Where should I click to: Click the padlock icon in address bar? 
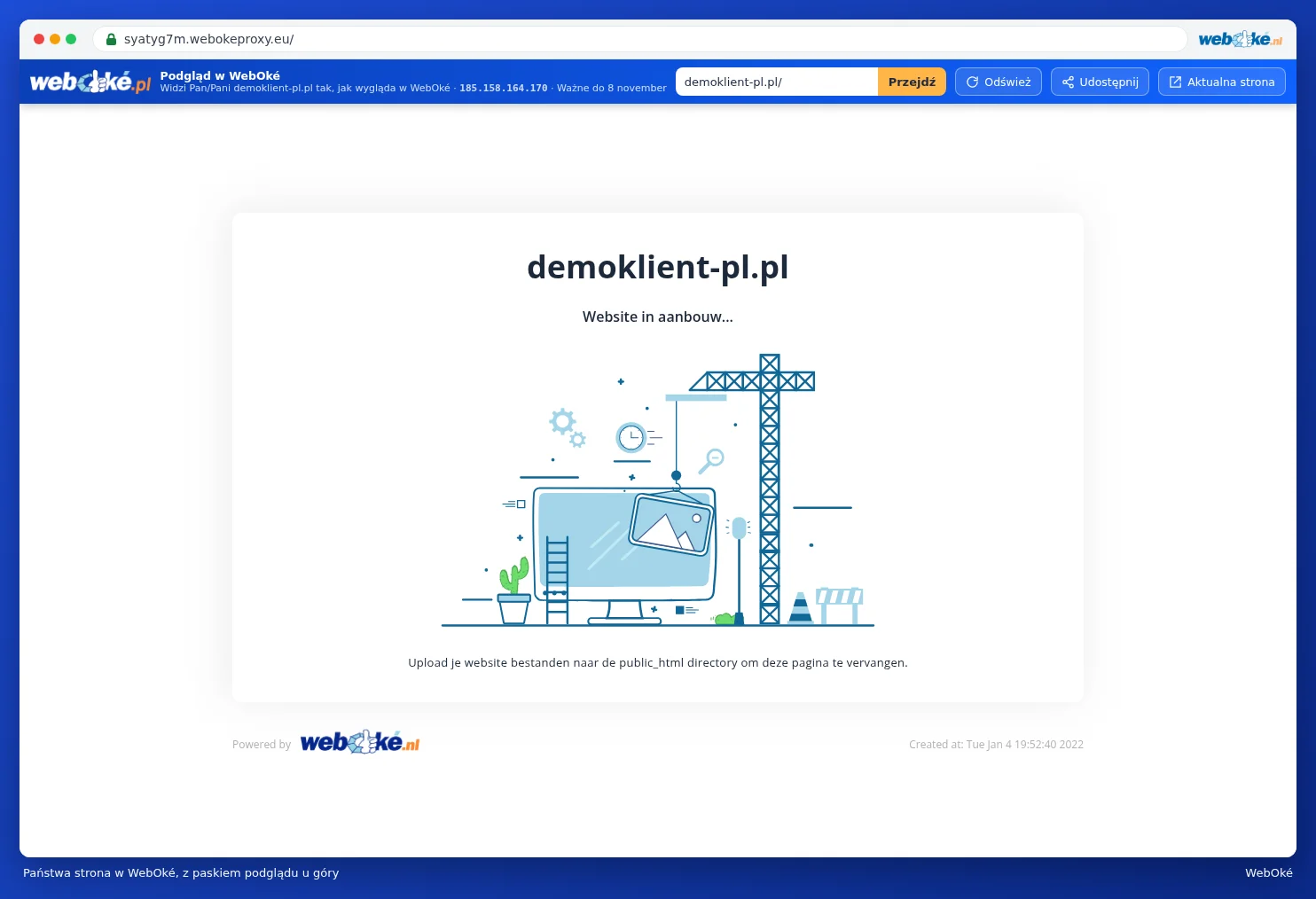[x=111, y=39]
